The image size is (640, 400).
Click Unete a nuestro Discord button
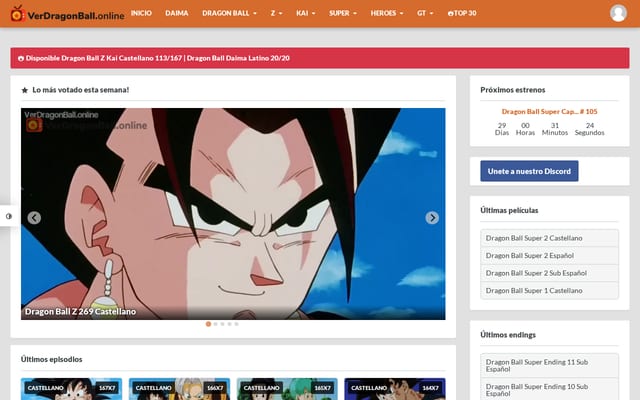point(529,171)
